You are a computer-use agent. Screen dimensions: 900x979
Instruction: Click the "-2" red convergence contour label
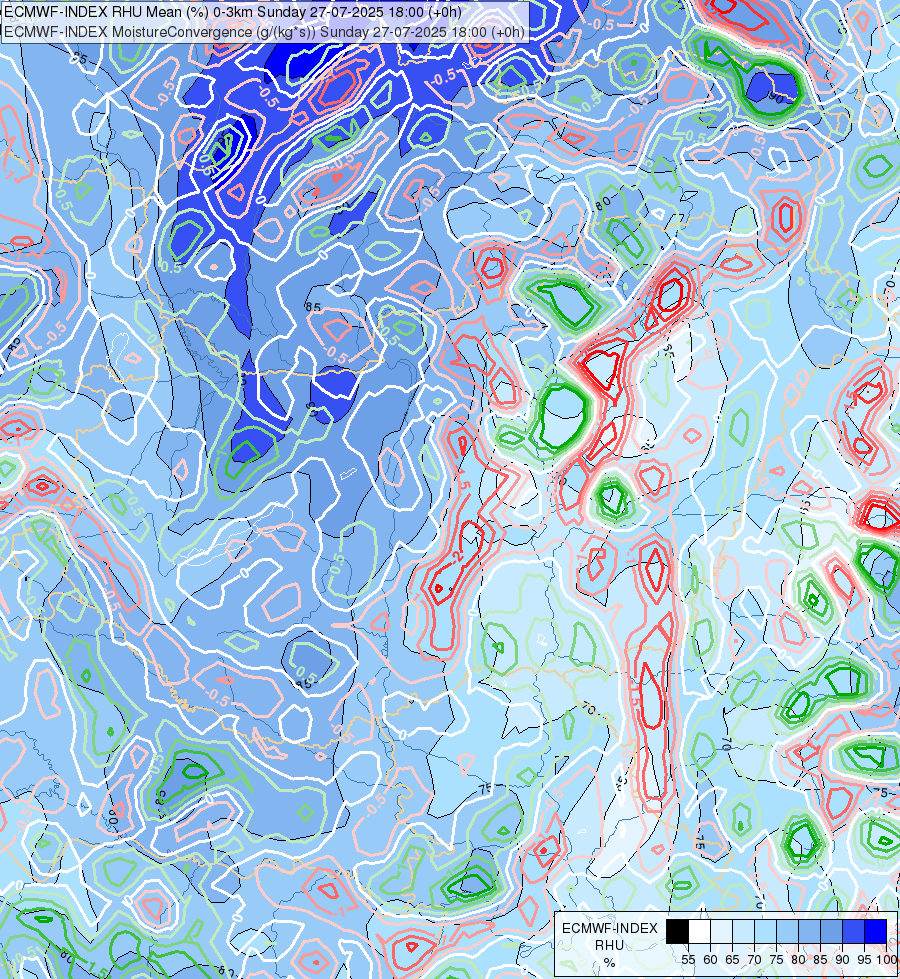[458, 559]
